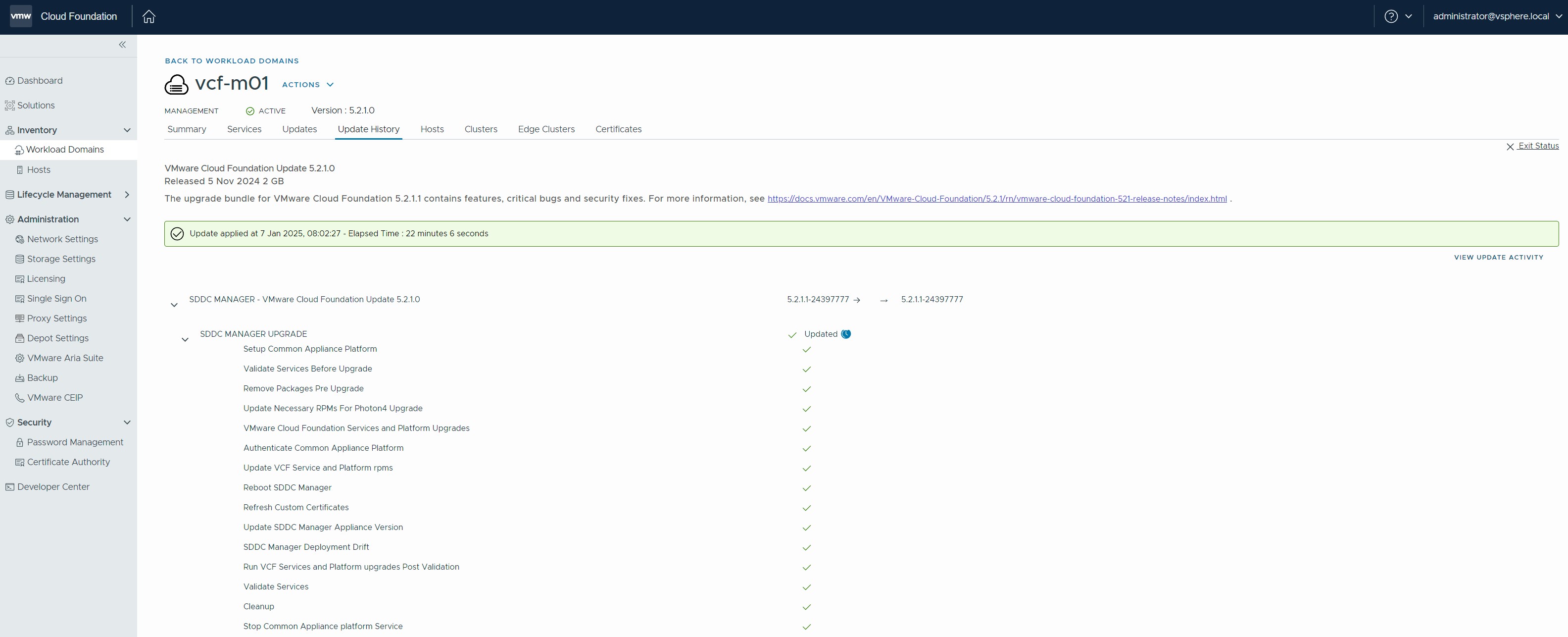Collapse the Security sidebar section
The height and width of the screenshot is (637, 1568).
(x=127, y=423)
